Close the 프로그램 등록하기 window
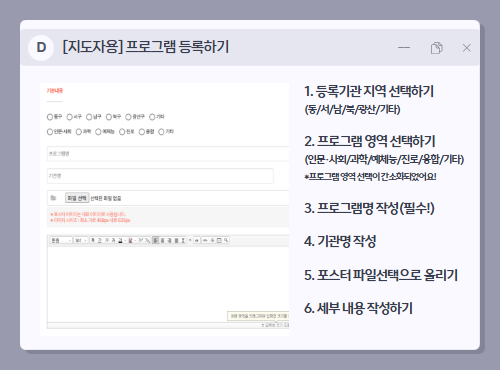The image size is (500, 370). point(467,48)
